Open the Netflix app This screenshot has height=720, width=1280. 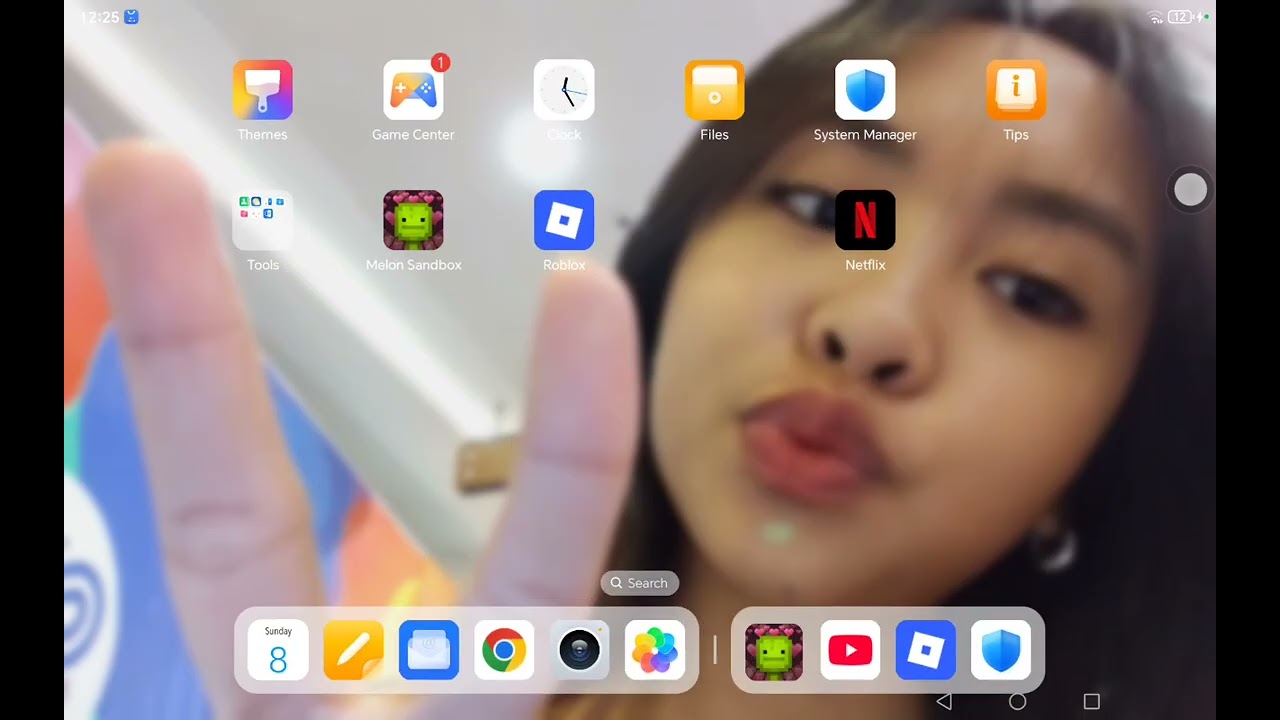tap(865, 220)
